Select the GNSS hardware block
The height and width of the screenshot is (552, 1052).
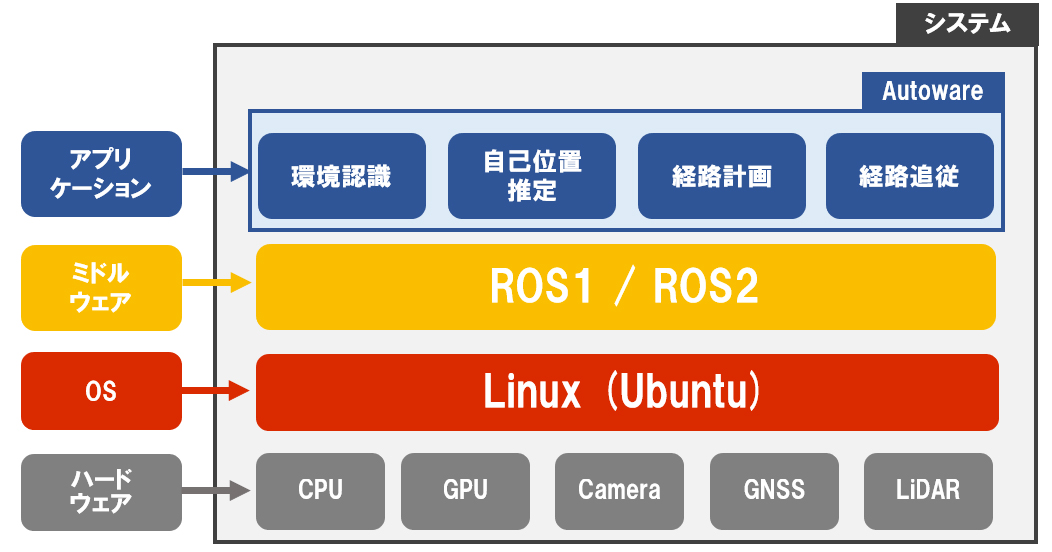pyautogui.click(x=774, y=491)
